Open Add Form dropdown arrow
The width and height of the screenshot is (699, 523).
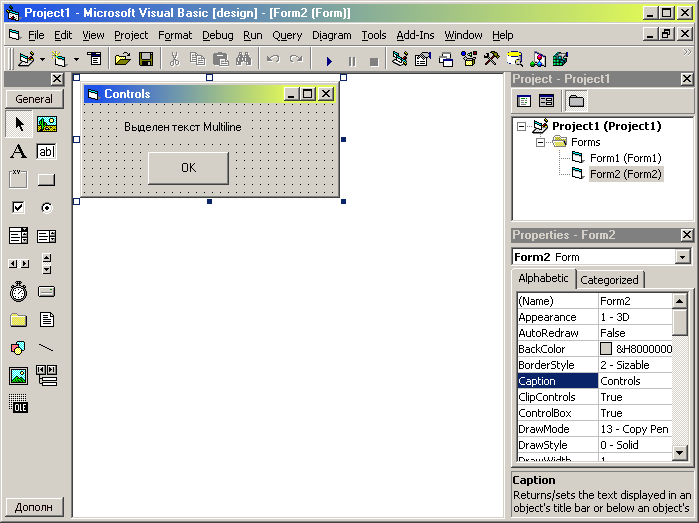[76, 59]
